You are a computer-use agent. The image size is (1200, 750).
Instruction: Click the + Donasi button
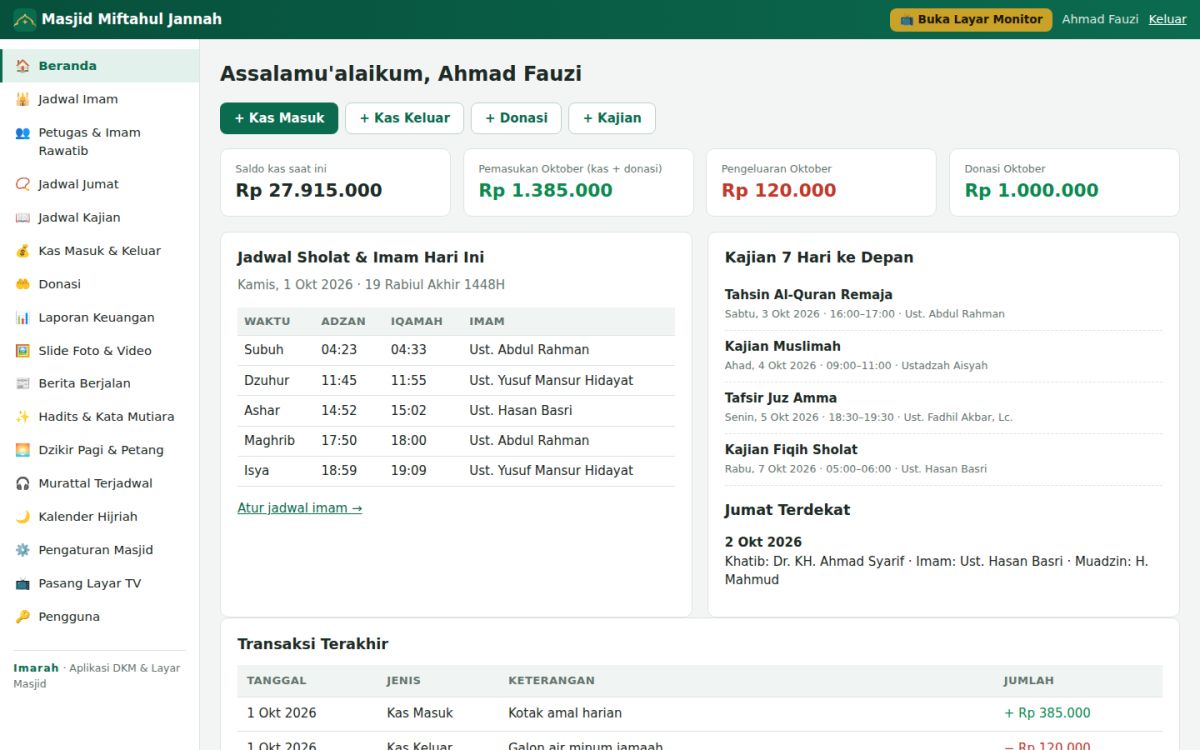(x=516, y=118)
